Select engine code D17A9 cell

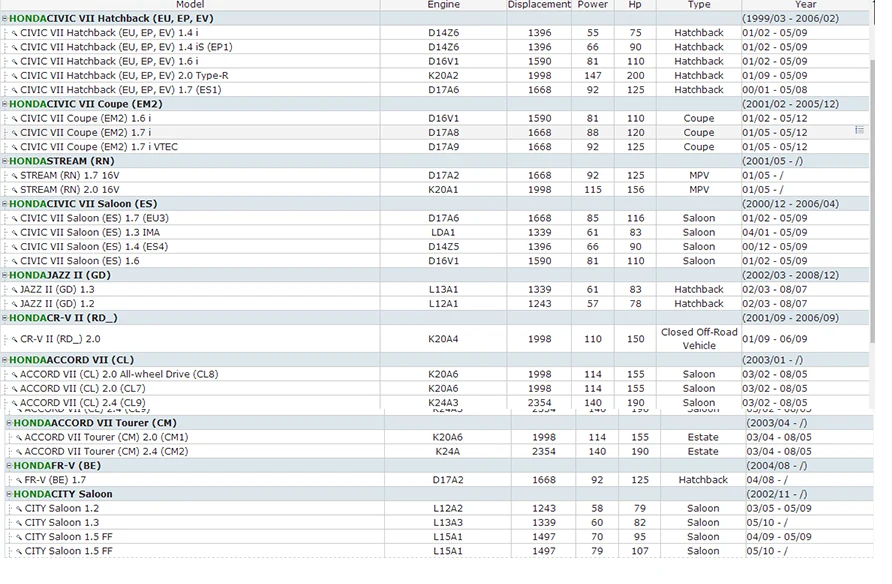(443, 147)
